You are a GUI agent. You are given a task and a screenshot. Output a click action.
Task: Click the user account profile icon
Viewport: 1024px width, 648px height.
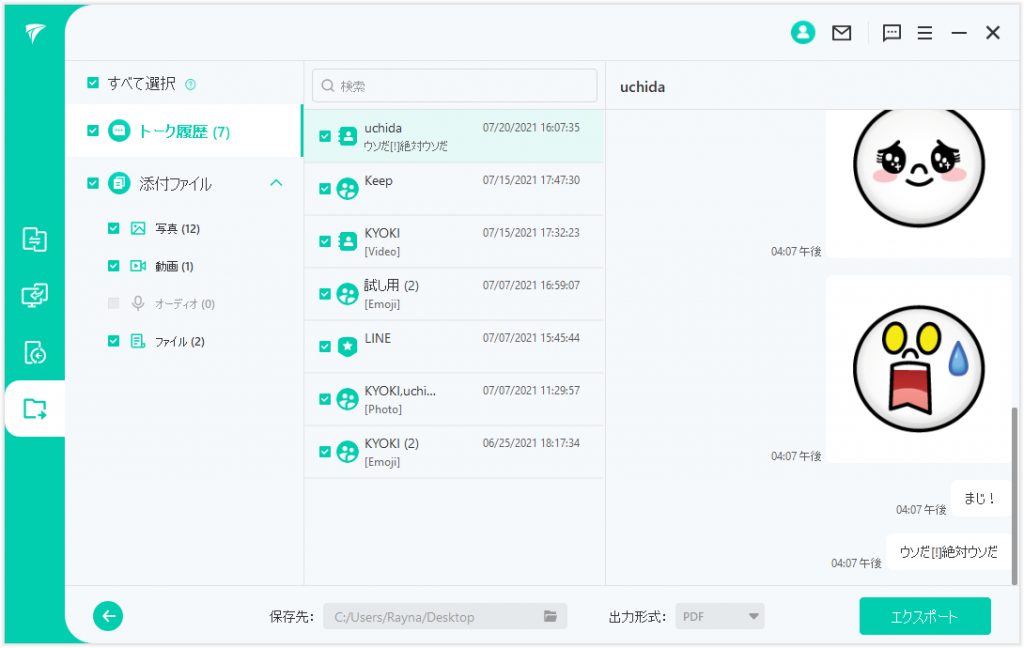pyautogui.click(x=802, y=33)
